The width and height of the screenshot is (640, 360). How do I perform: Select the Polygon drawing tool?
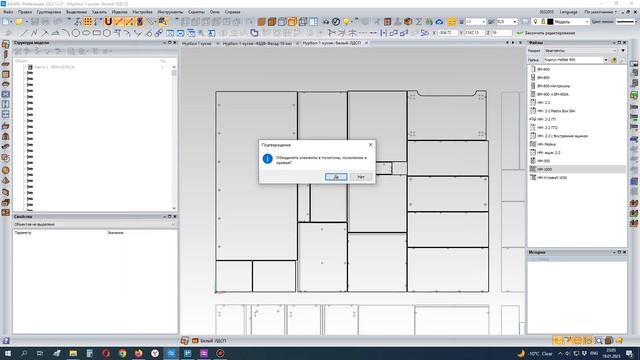(x=107, y=33)
